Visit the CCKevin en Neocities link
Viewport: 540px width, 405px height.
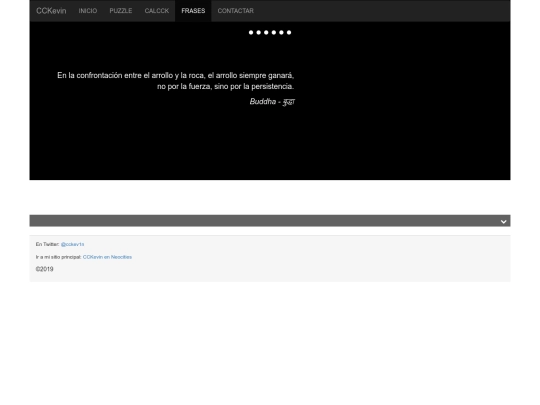click(x=107, y=257)
